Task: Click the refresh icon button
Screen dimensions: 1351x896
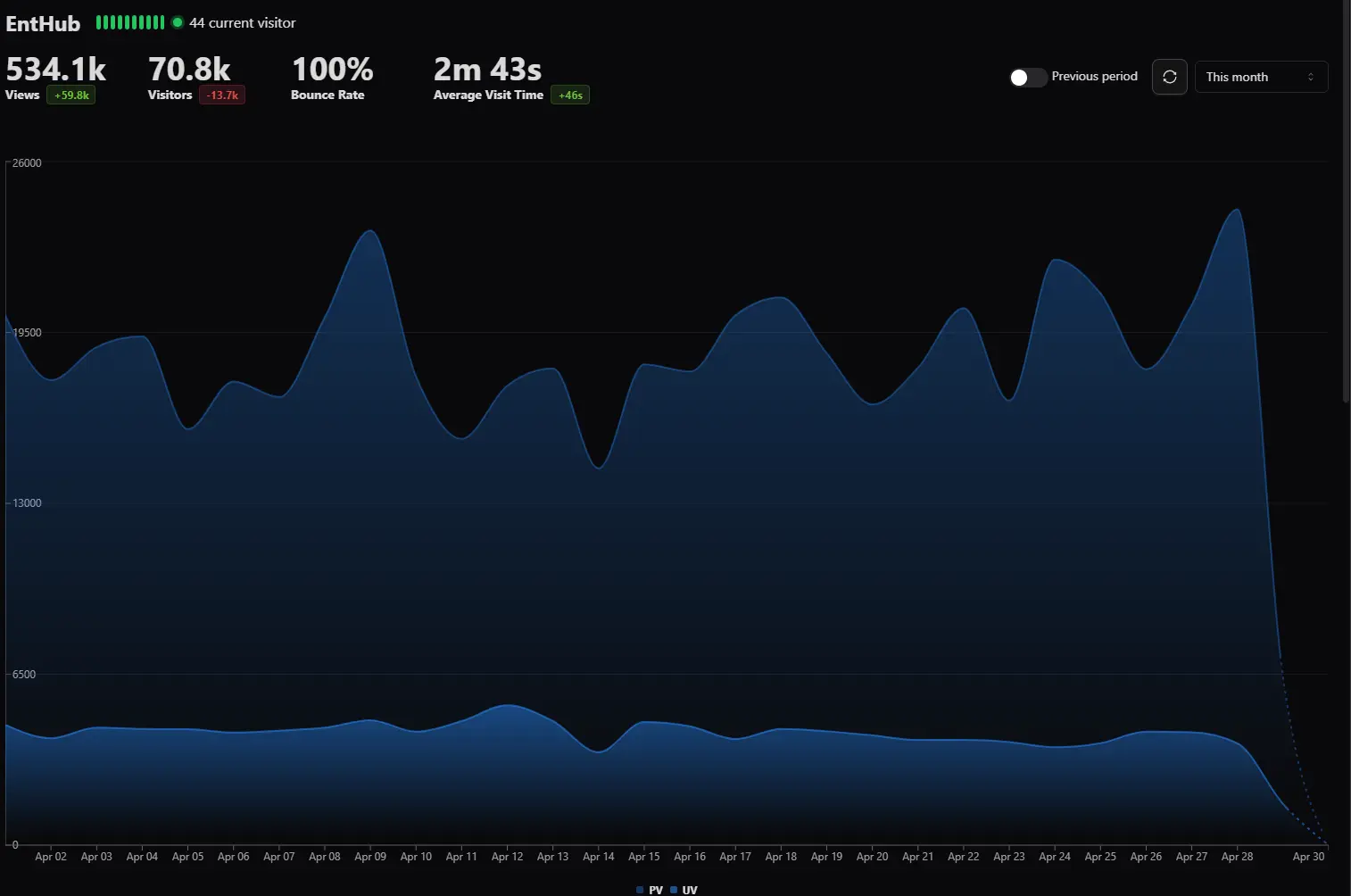Action: click(1169, 77)
